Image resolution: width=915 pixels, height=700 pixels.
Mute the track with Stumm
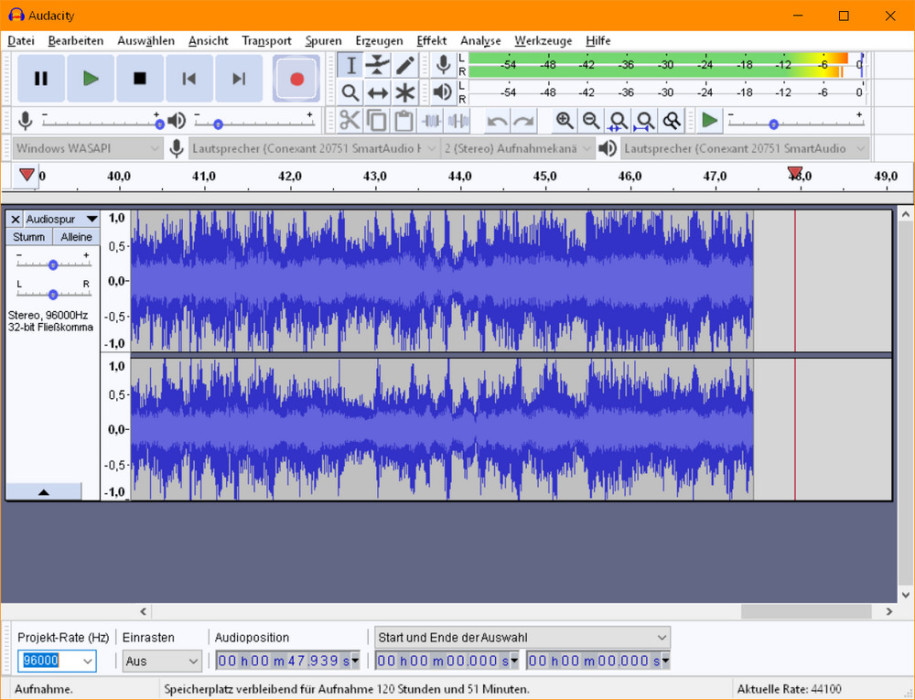click(29, 237)
